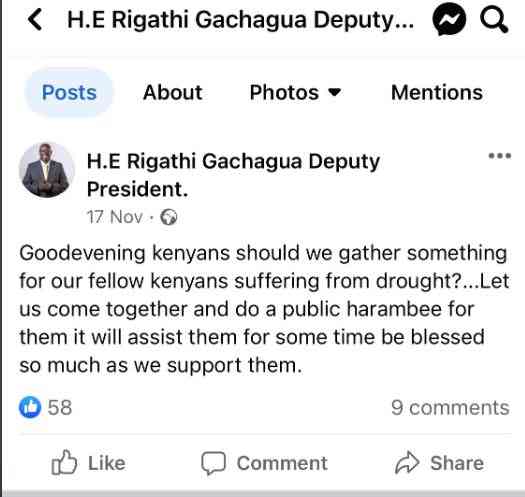This screenshot has width=525, height=497.
Task: View the 9 comments link
Action: pos(450,408)
